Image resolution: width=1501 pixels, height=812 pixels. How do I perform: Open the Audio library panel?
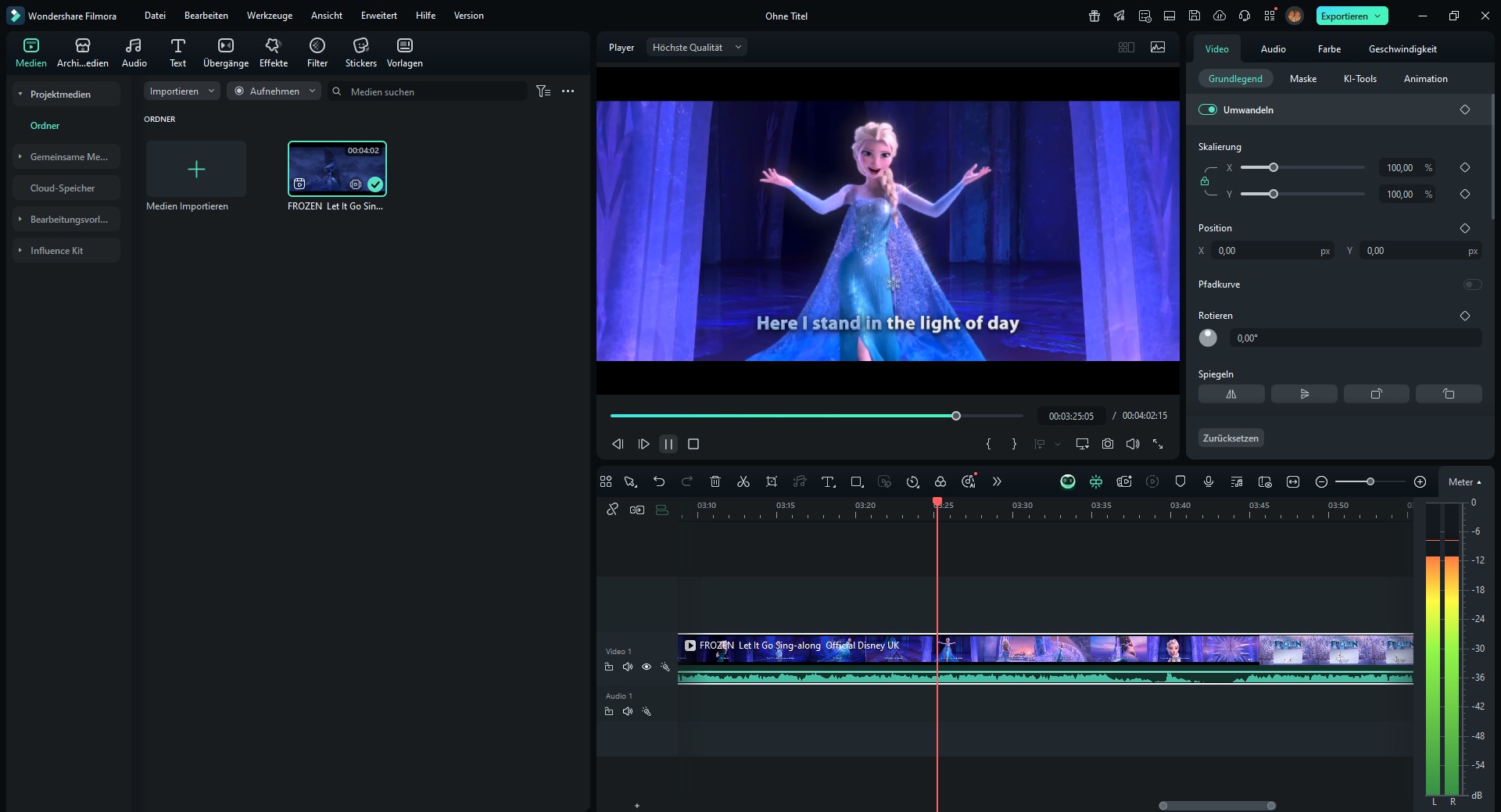(134, 52)
